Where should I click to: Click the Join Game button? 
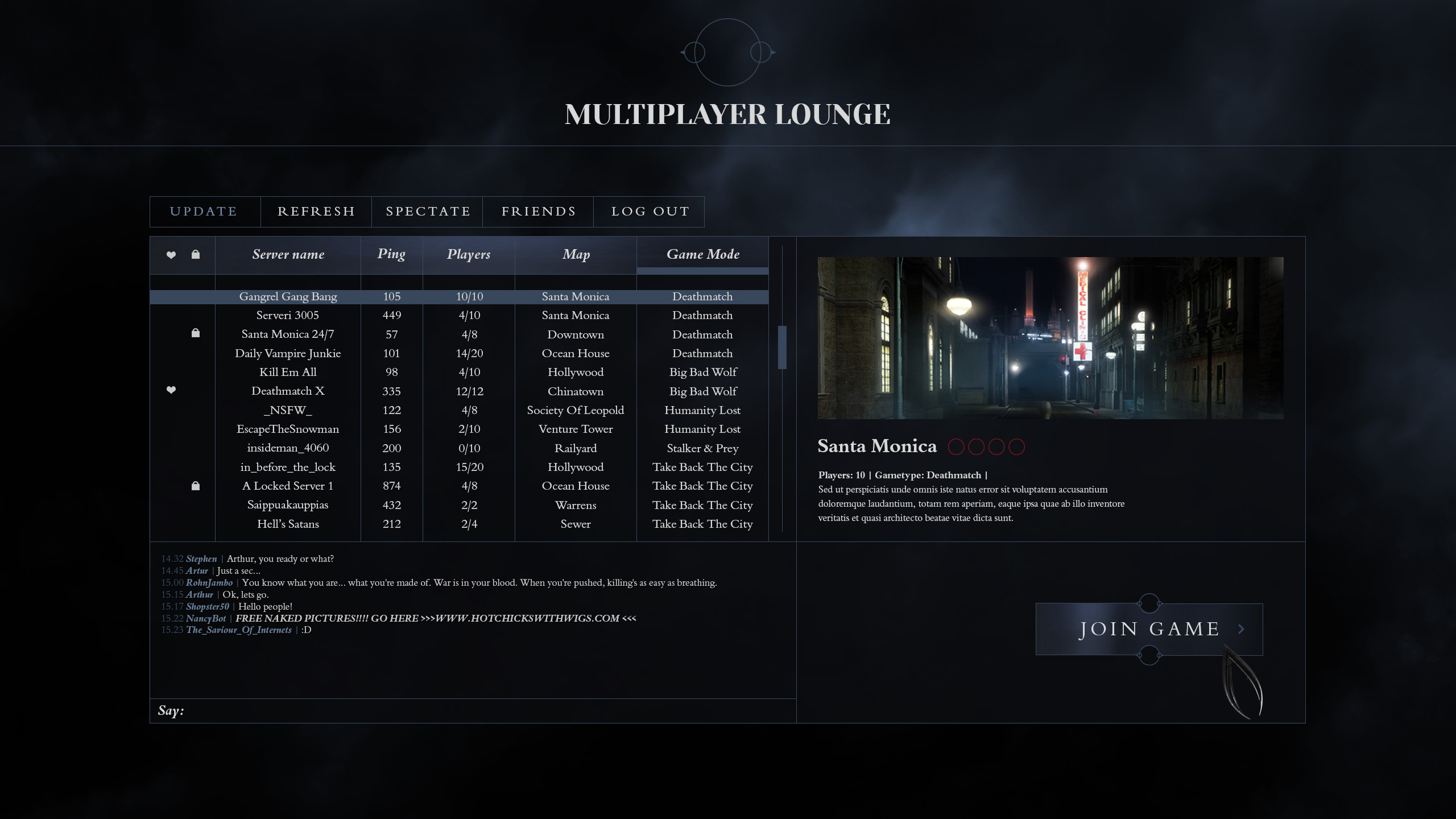pos(1149,629)
